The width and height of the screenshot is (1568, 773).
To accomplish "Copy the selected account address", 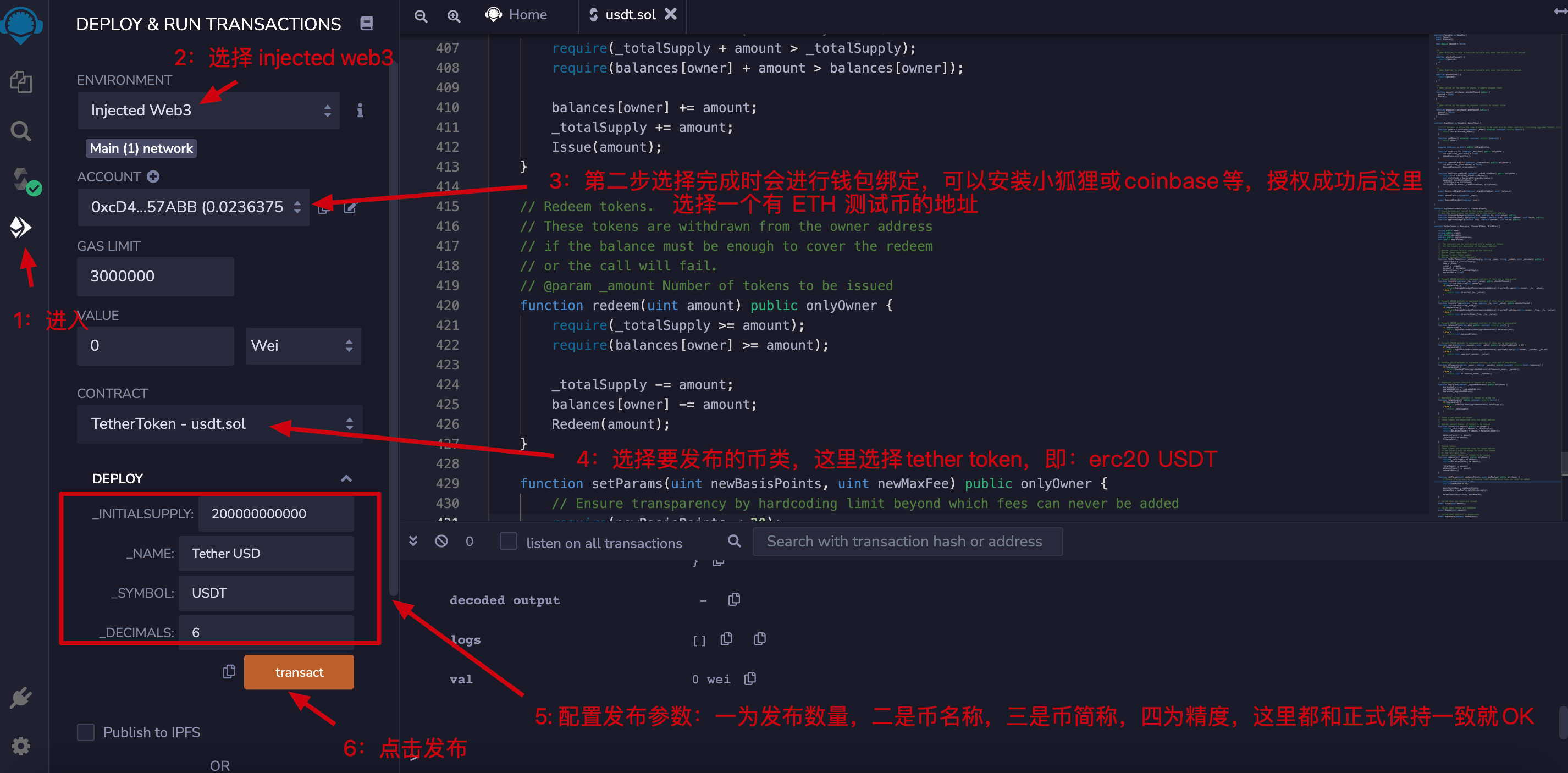I will (324, 208).
